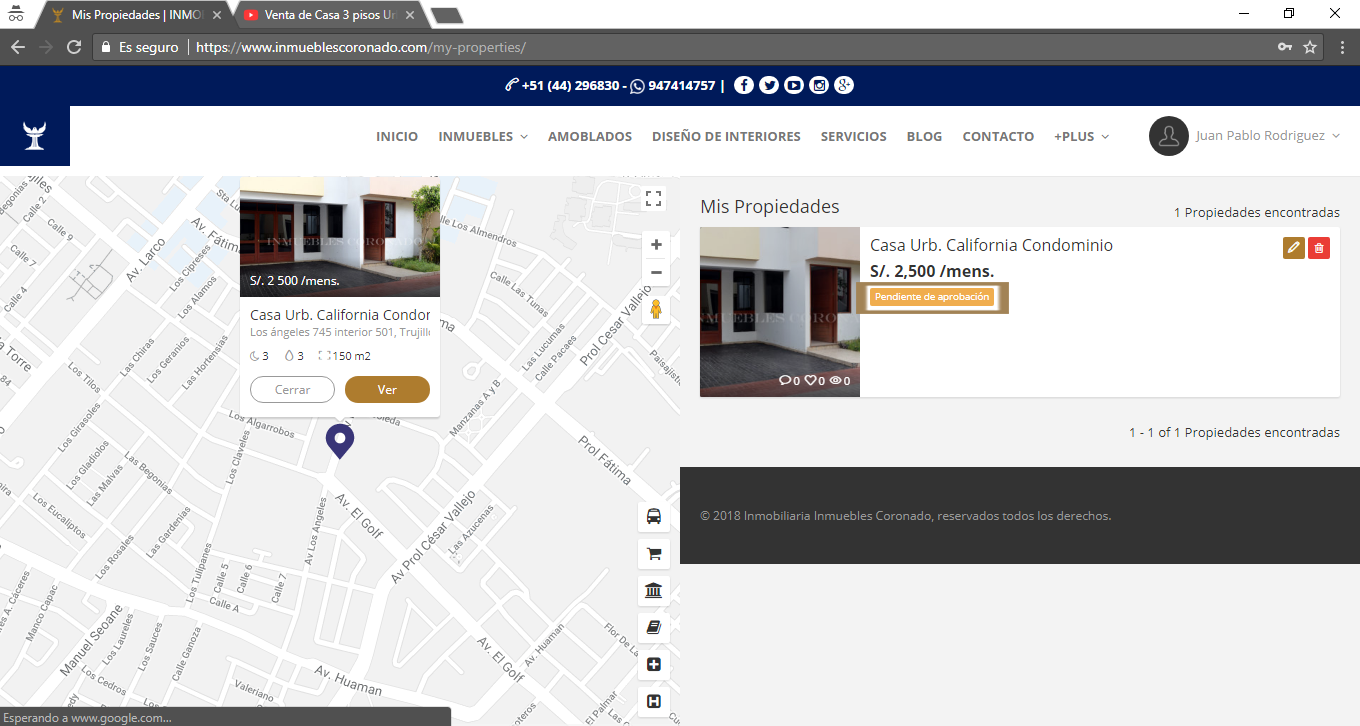Open the YouTube social icon

tap(794, 86)
